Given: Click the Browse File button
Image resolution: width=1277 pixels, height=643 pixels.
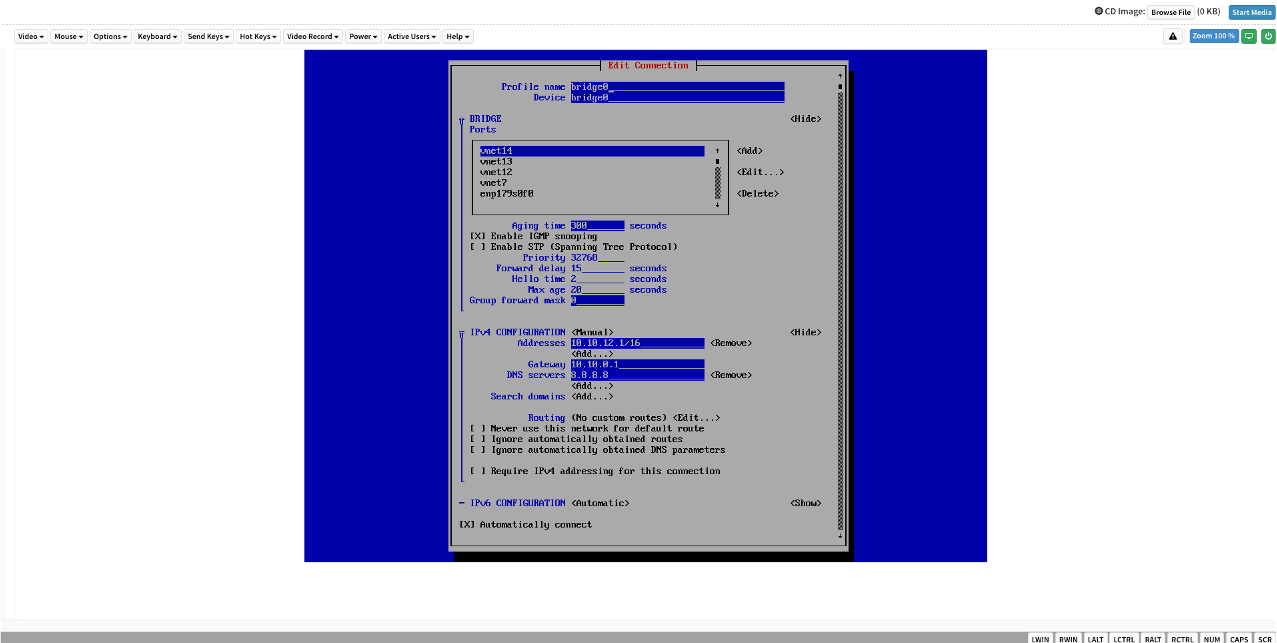Looking at the screenshot, I should (x=1170, y=12).
